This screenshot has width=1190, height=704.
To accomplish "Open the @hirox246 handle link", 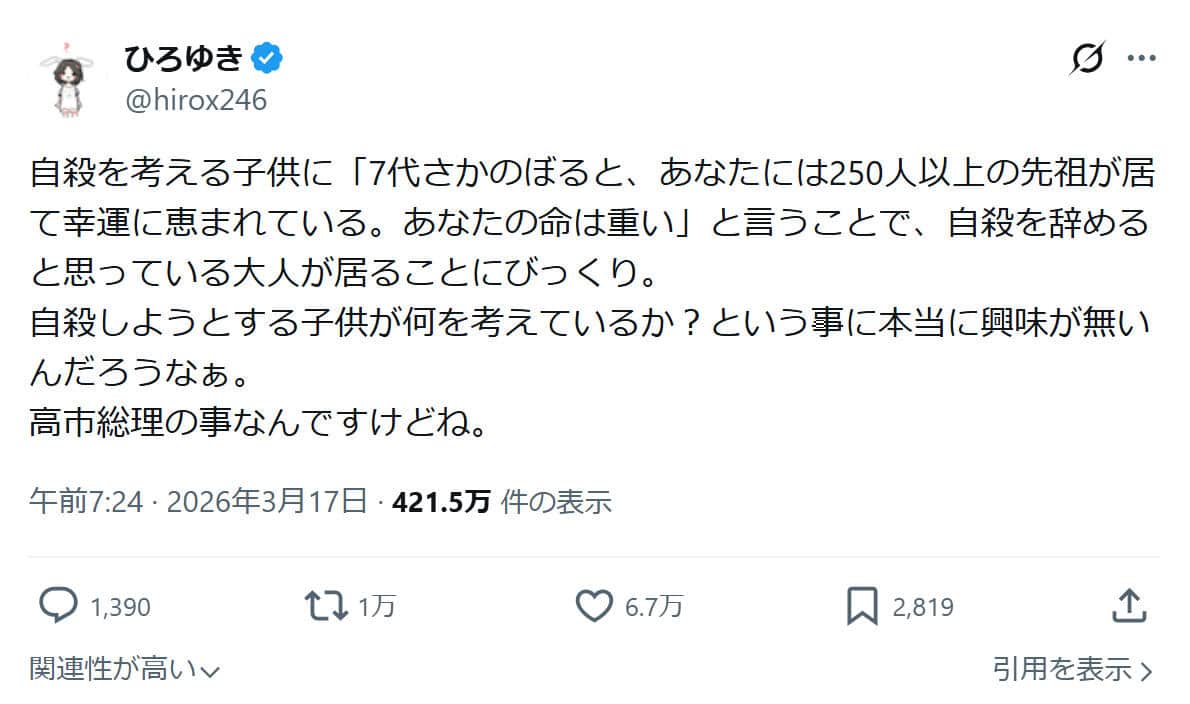I will 195,100.
